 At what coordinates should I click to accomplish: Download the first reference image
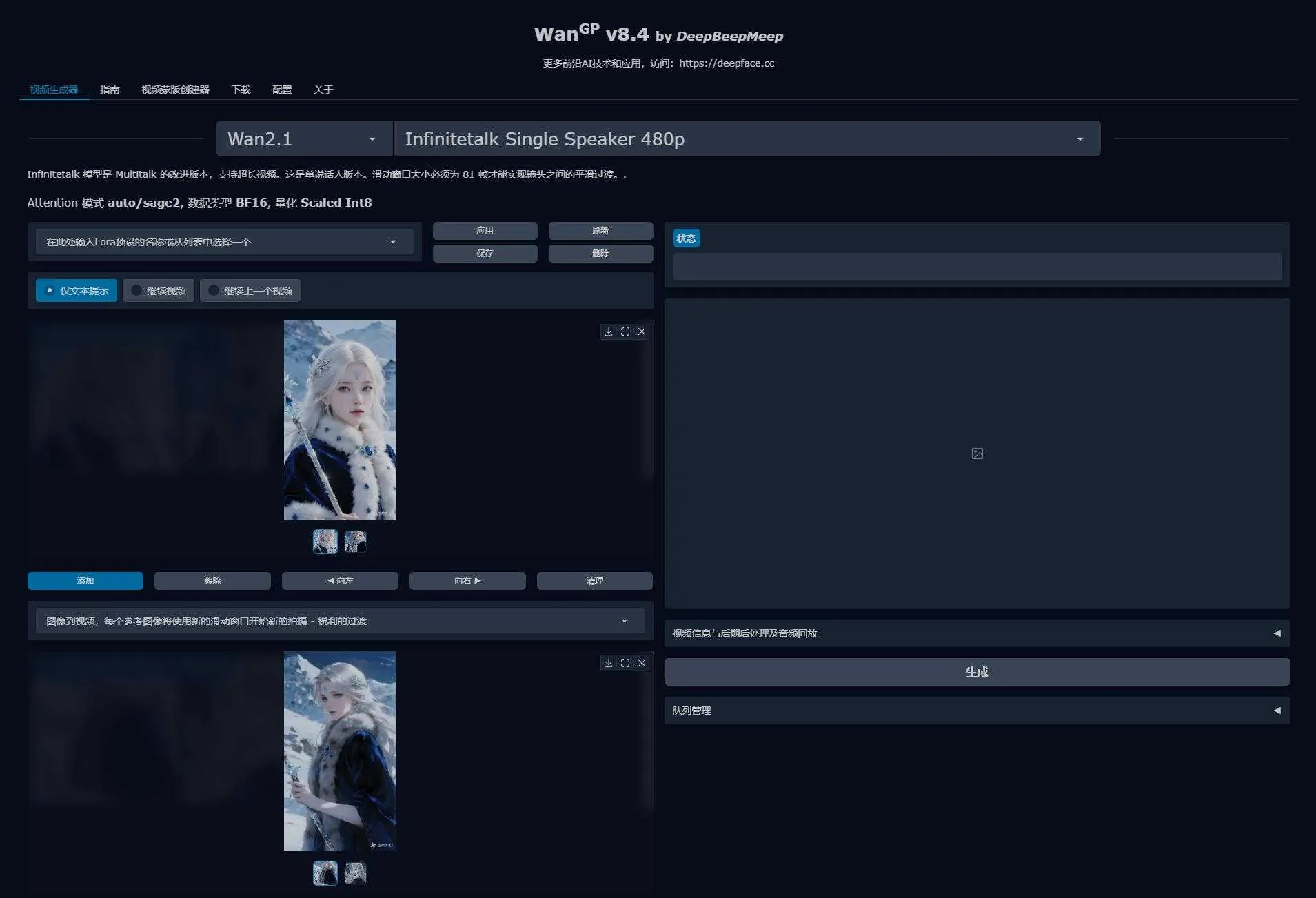[x=608, y=331]
